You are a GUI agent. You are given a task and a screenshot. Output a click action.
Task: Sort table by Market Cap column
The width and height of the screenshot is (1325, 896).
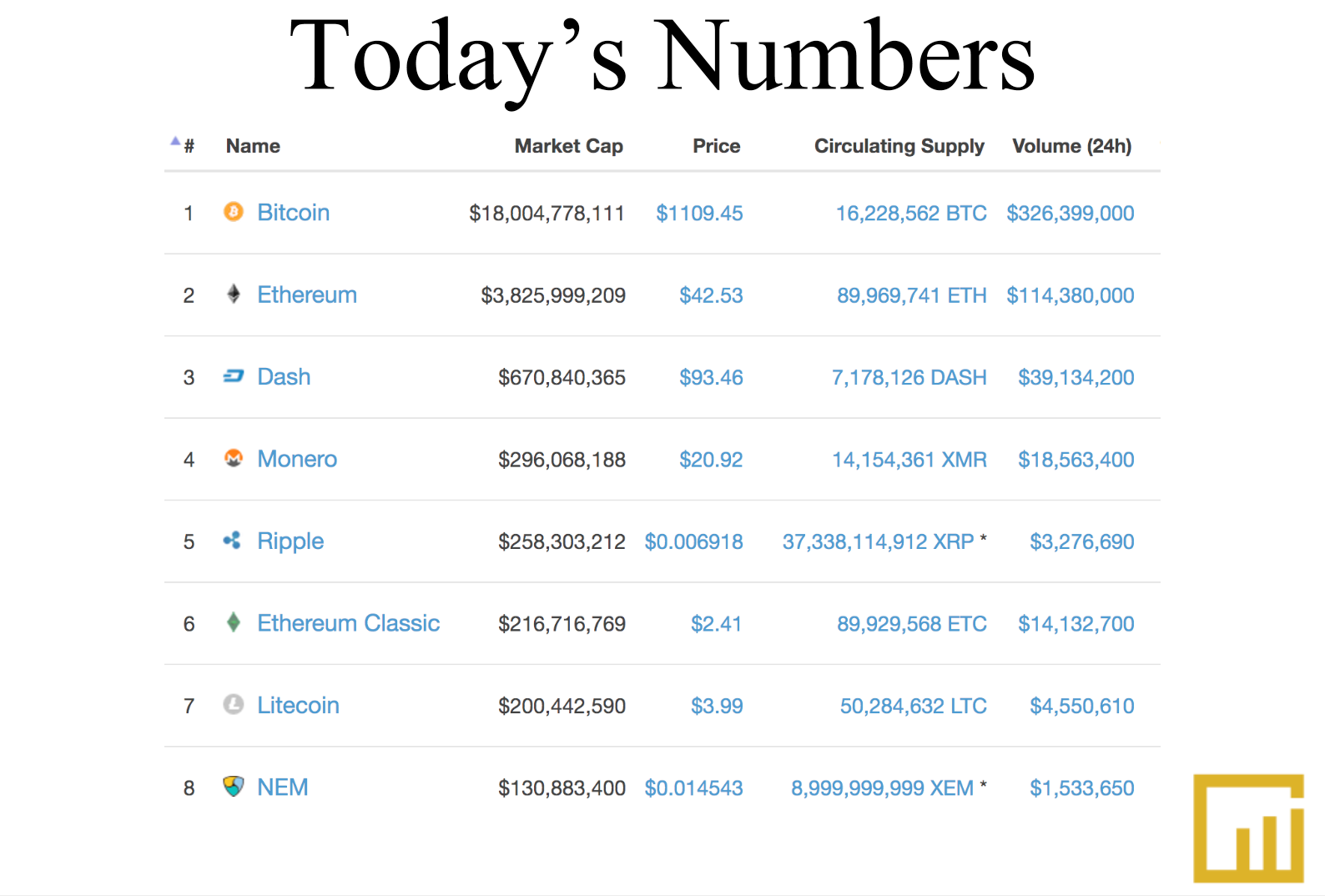click(x=568, y=146)
